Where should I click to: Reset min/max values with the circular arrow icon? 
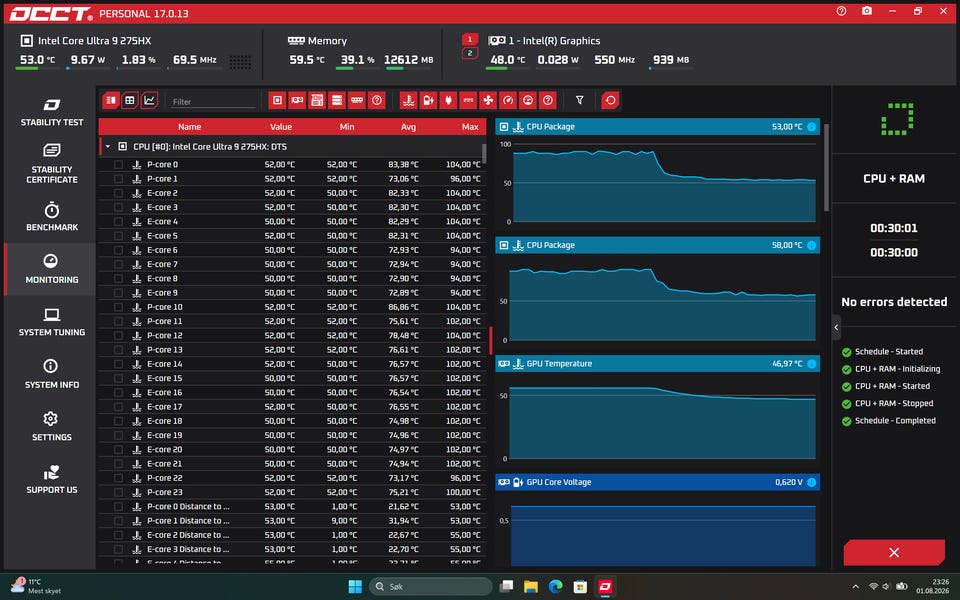(610, 100)
